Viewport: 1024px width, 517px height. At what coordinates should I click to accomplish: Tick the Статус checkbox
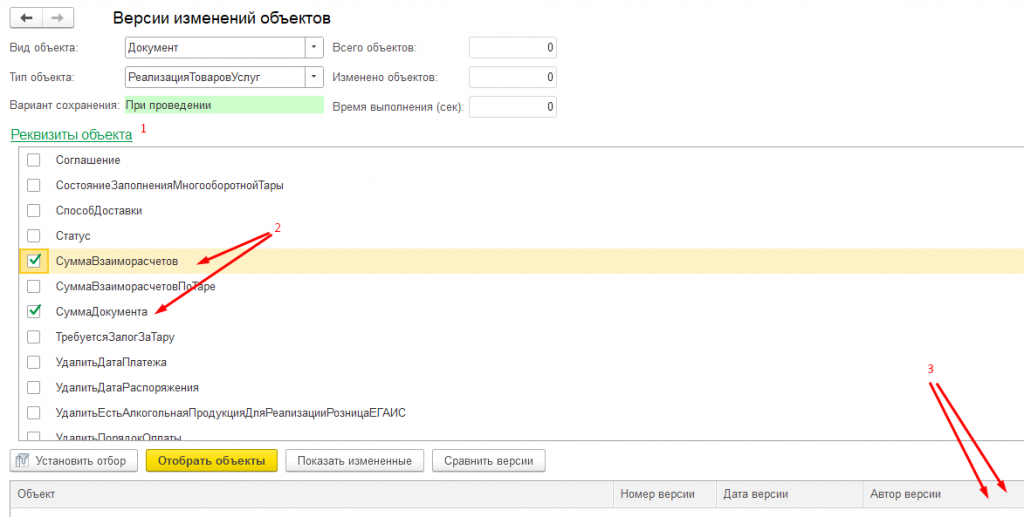[34, 236]
